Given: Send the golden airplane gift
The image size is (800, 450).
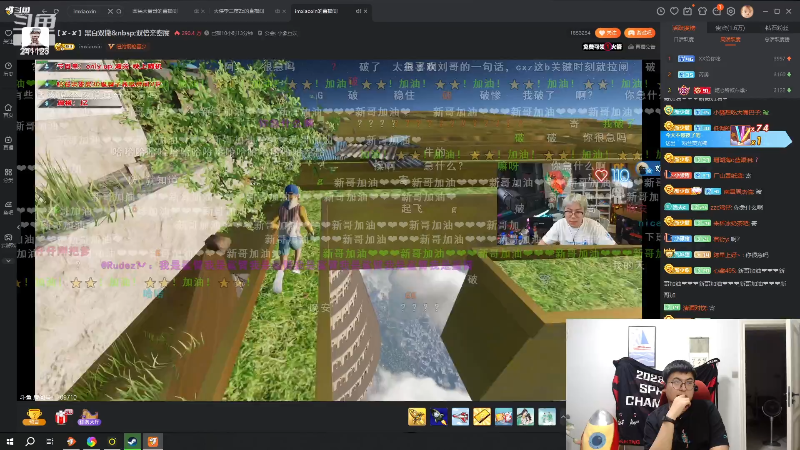Looking at the screenshot, I should pyautogui.click(x=416, y=417).
